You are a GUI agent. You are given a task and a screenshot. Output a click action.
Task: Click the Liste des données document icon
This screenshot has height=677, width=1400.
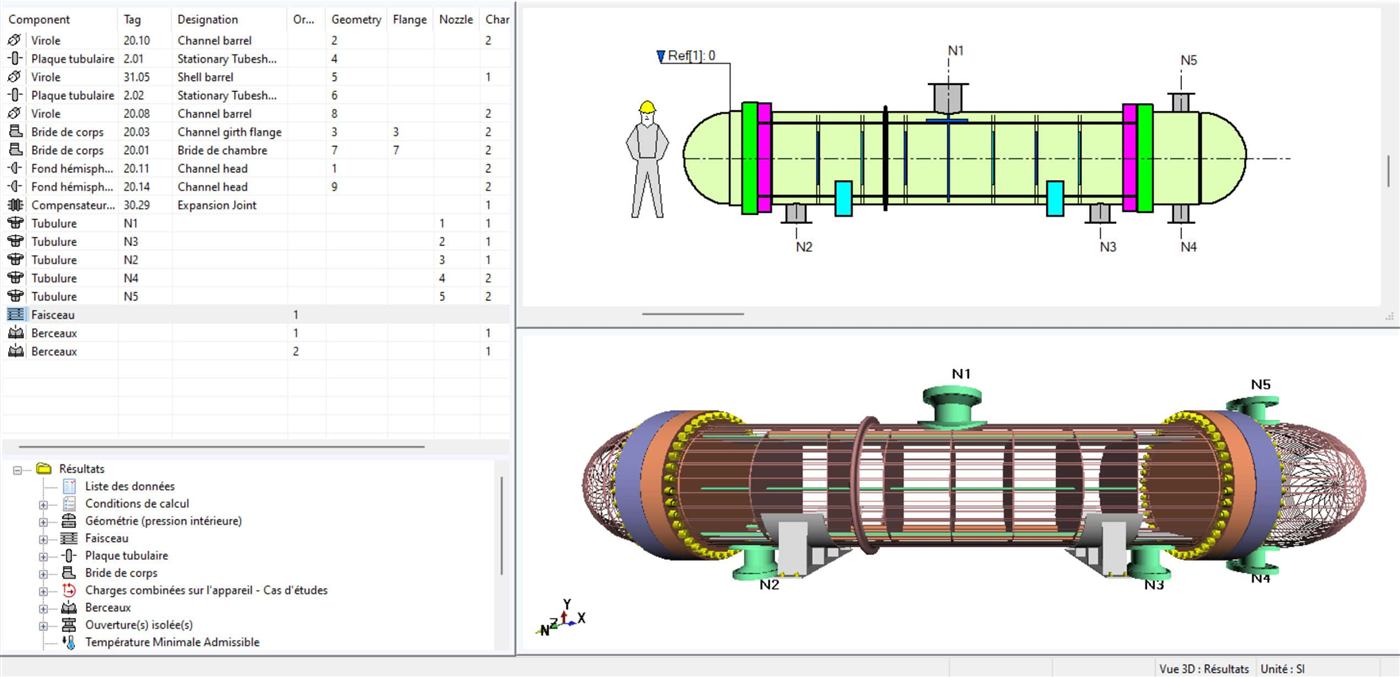[x=69, y=486]
